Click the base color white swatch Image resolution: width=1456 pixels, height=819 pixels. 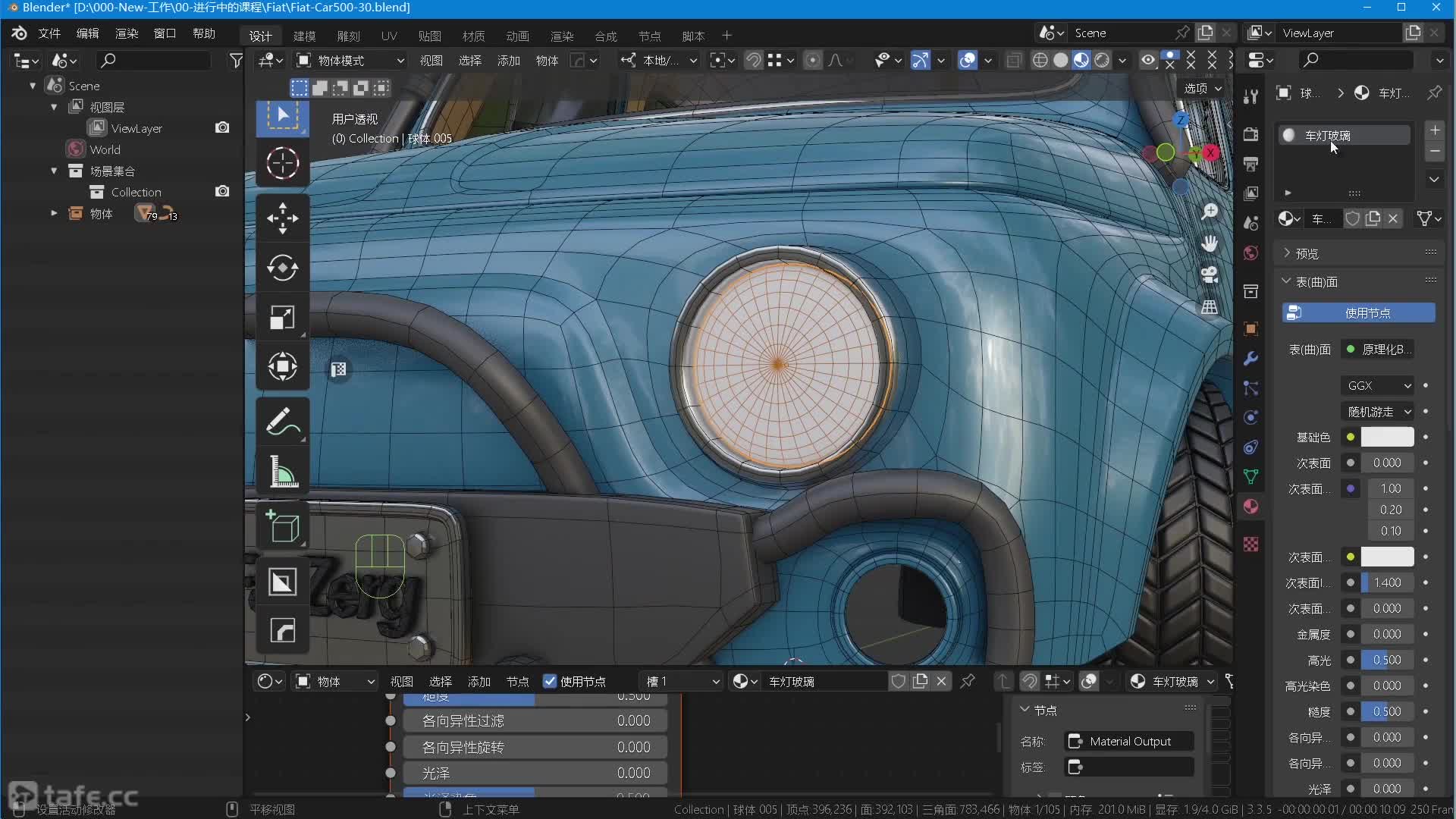point(1387,437)
